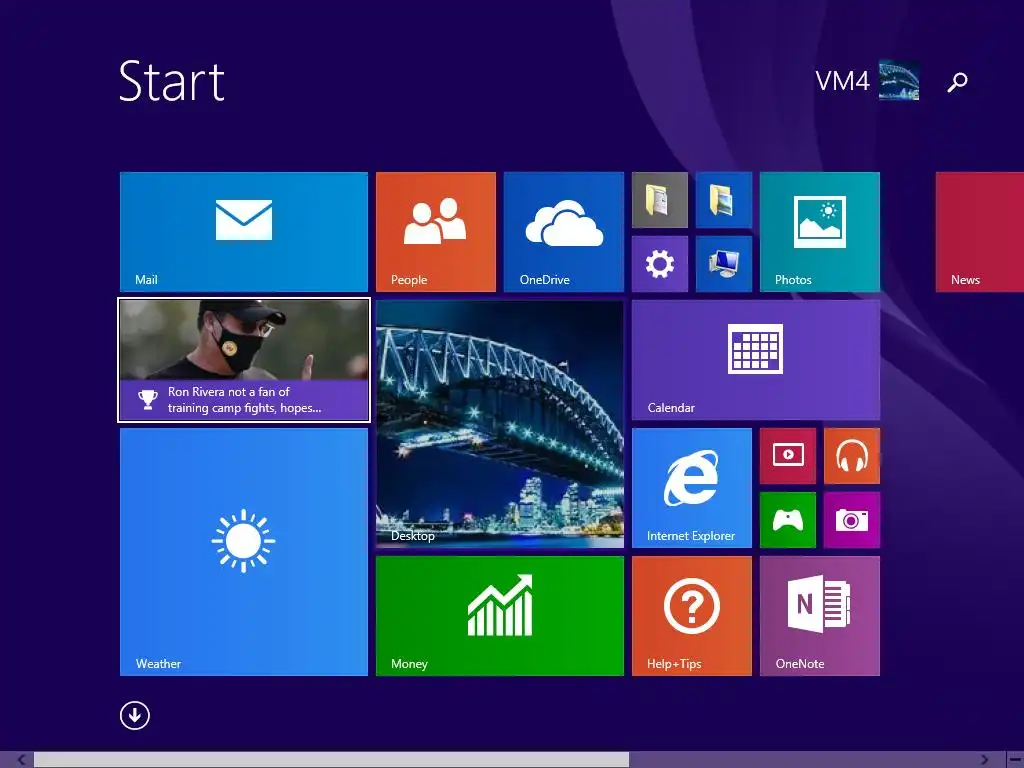Open the Ron Rivera sports news tile
The image size is (1024, 768).
tap(244, 360)
